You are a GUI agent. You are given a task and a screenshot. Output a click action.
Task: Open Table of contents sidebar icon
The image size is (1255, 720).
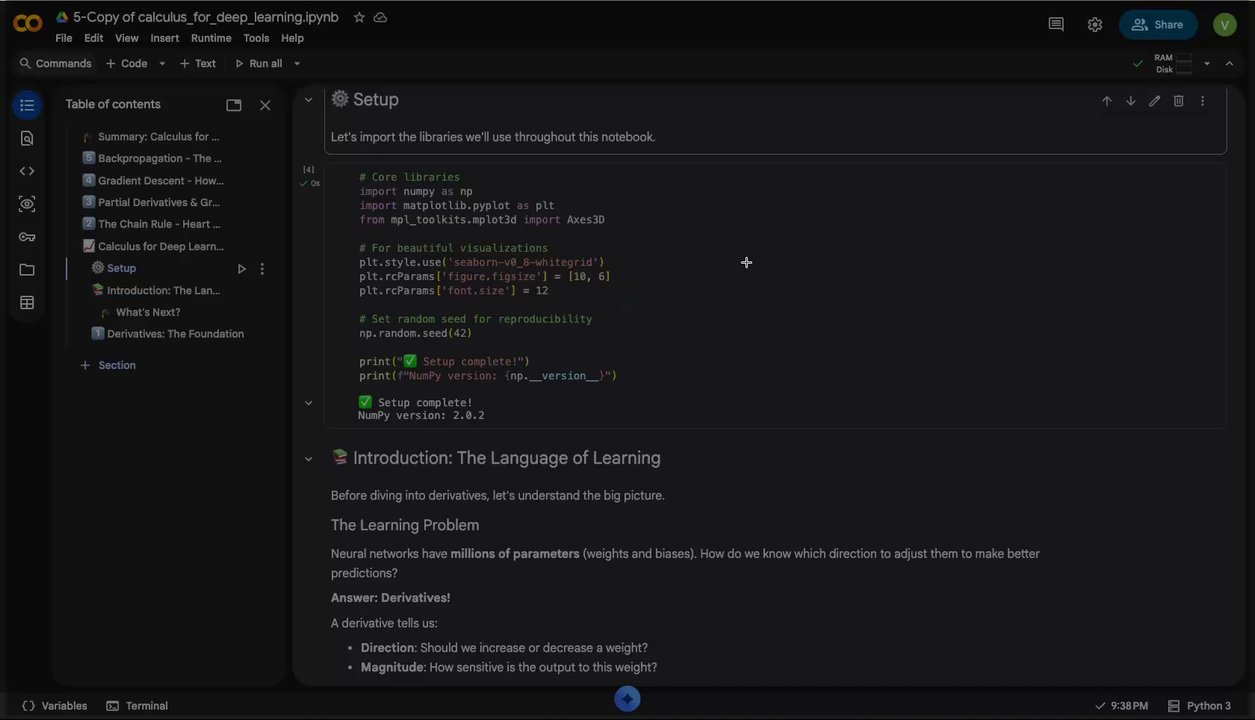[x=27, y=105]
